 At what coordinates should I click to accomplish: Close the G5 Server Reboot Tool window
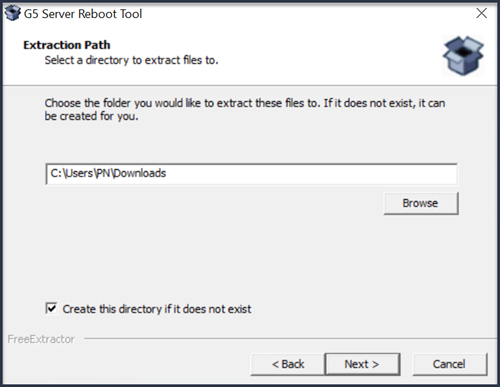tap(481, 13)
